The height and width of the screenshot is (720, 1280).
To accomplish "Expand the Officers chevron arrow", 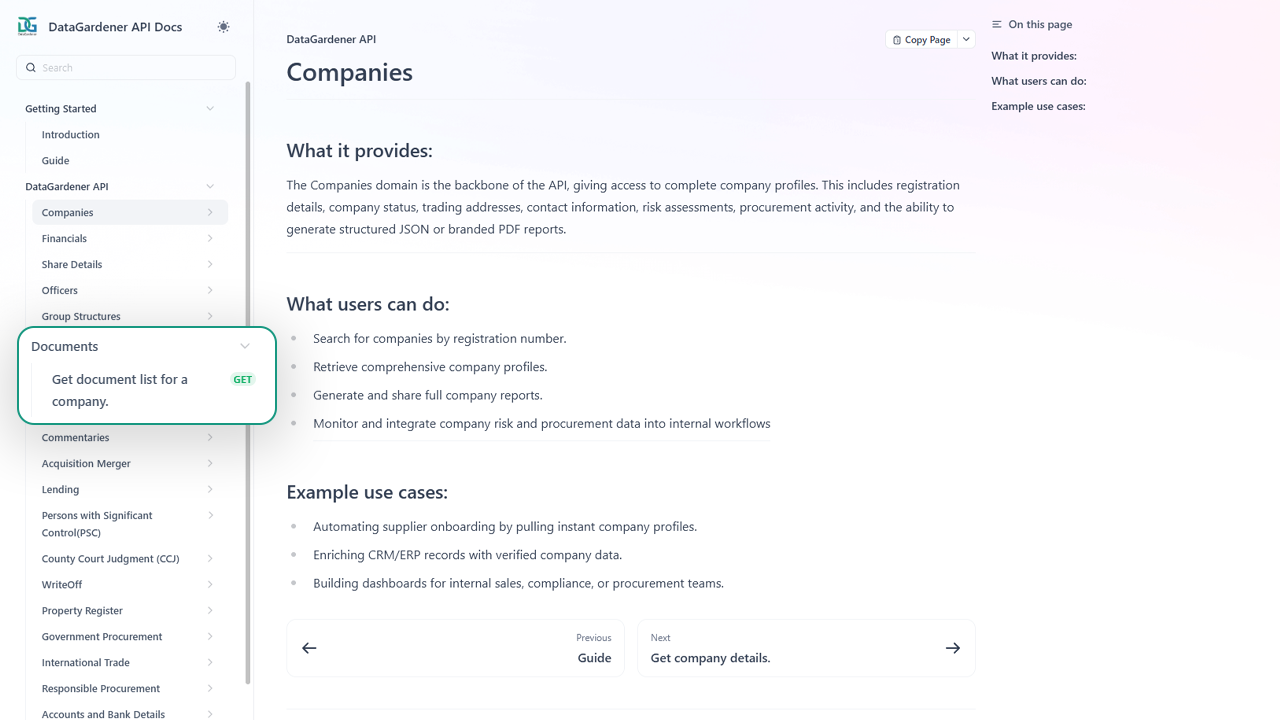I will coord(210,290).
